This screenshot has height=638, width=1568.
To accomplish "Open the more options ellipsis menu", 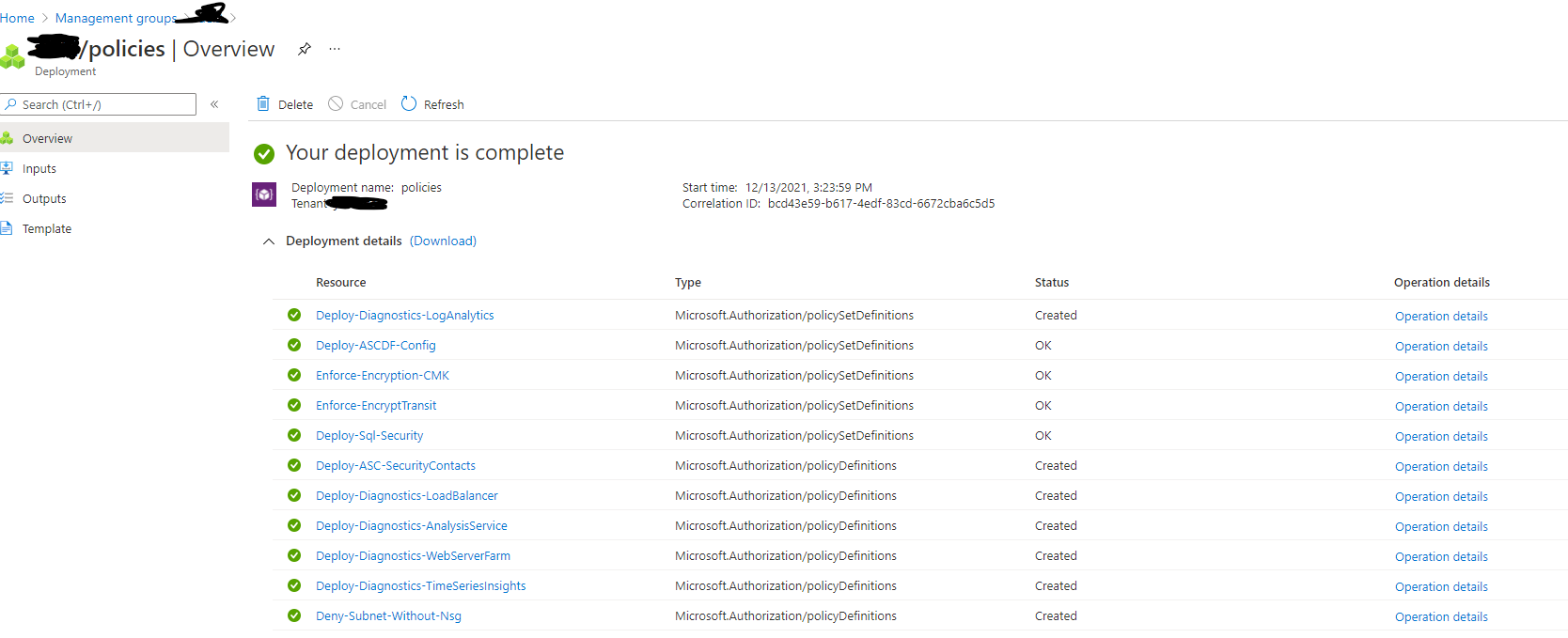I will click(x=335, y=49).
